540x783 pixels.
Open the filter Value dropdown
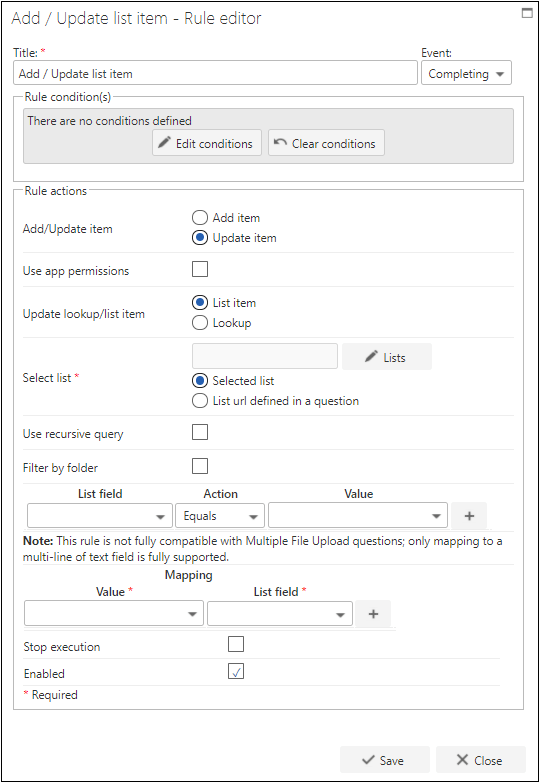358,516
